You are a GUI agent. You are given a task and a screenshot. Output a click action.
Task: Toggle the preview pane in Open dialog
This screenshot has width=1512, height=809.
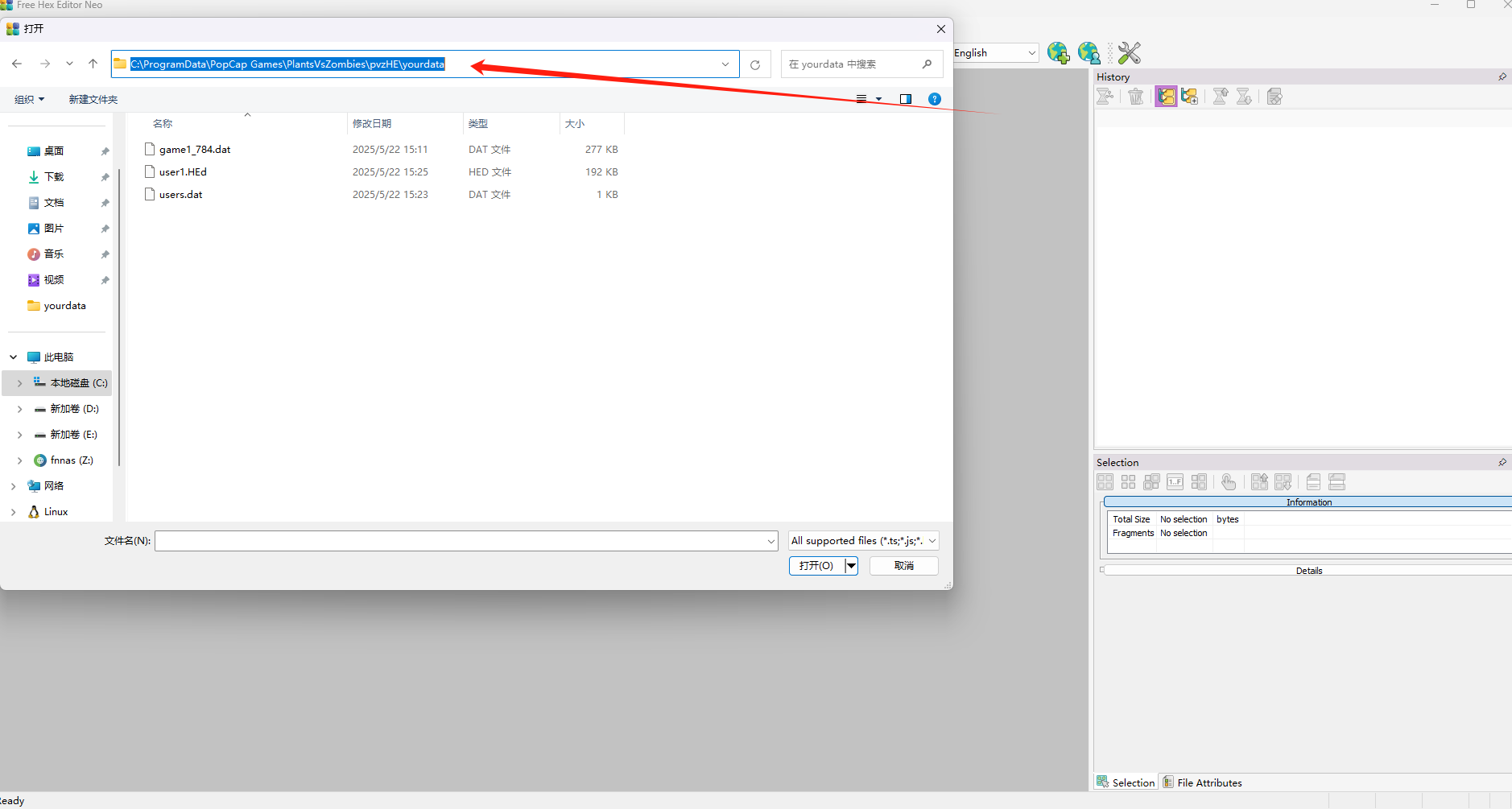pos(905,99)
